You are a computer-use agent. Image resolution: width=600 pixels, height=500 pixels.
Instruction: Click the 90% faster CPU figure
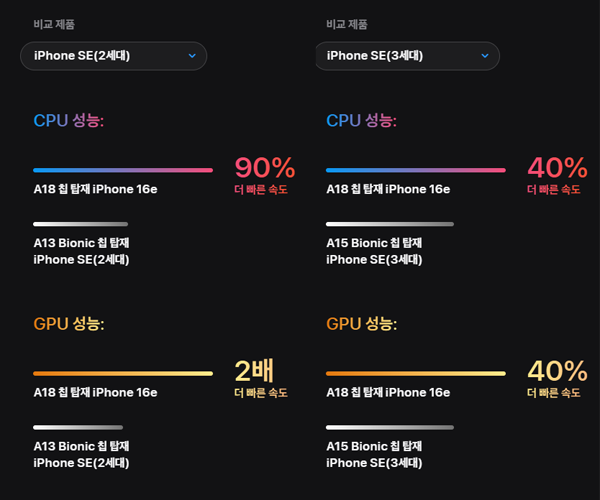(x=265, y=168)
